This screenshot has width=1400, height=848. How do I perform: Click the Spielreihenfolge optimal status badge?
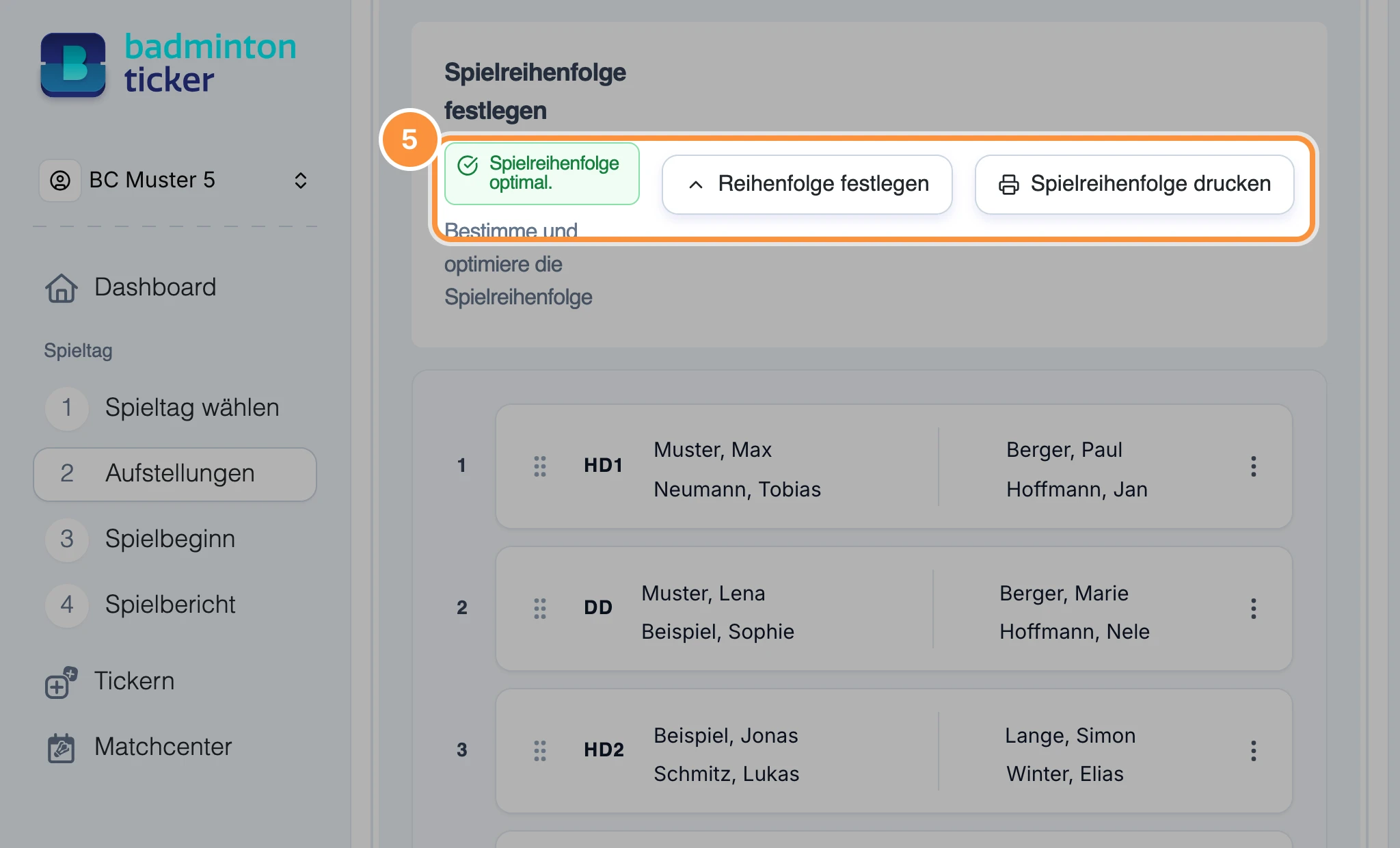pyautogui.click(x=541, y=174)
